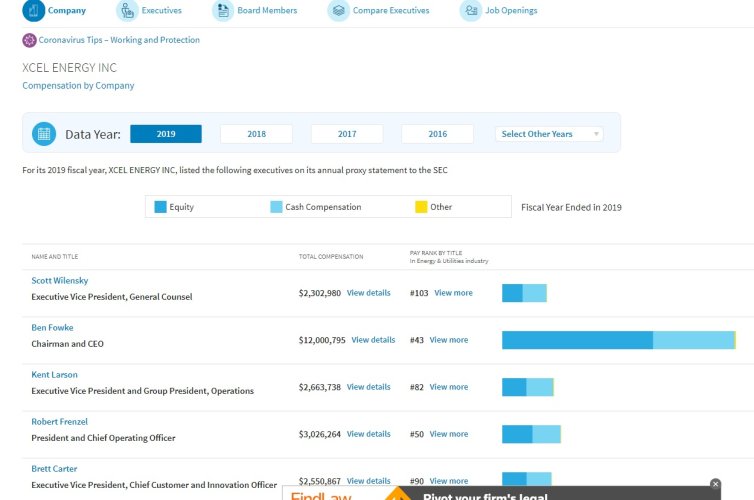Open Compensation by Company link
Screen dimensions: 754x500
[x=78, y=86]
